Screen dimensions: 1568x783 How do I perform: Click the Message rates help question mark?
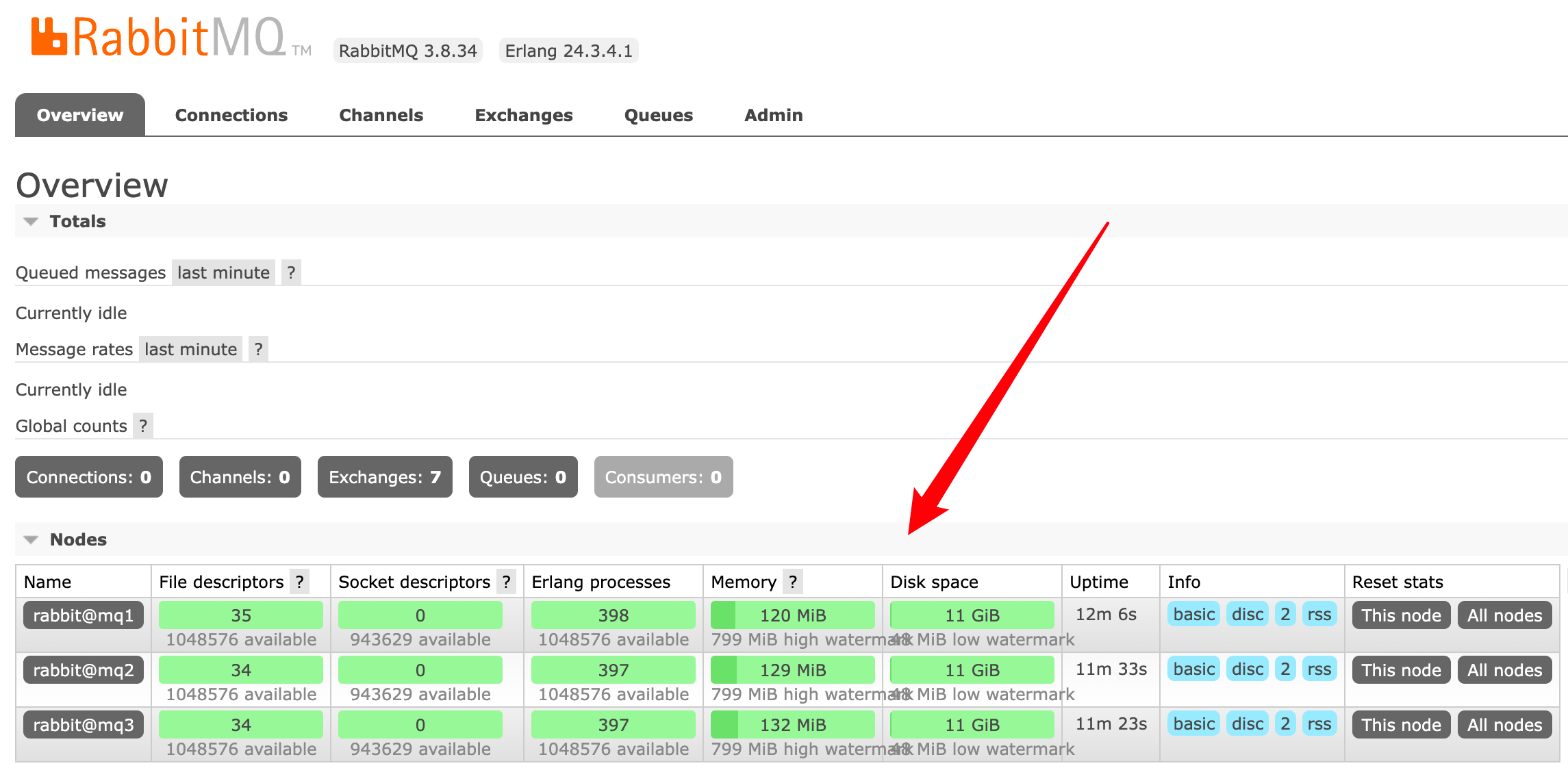258,349
